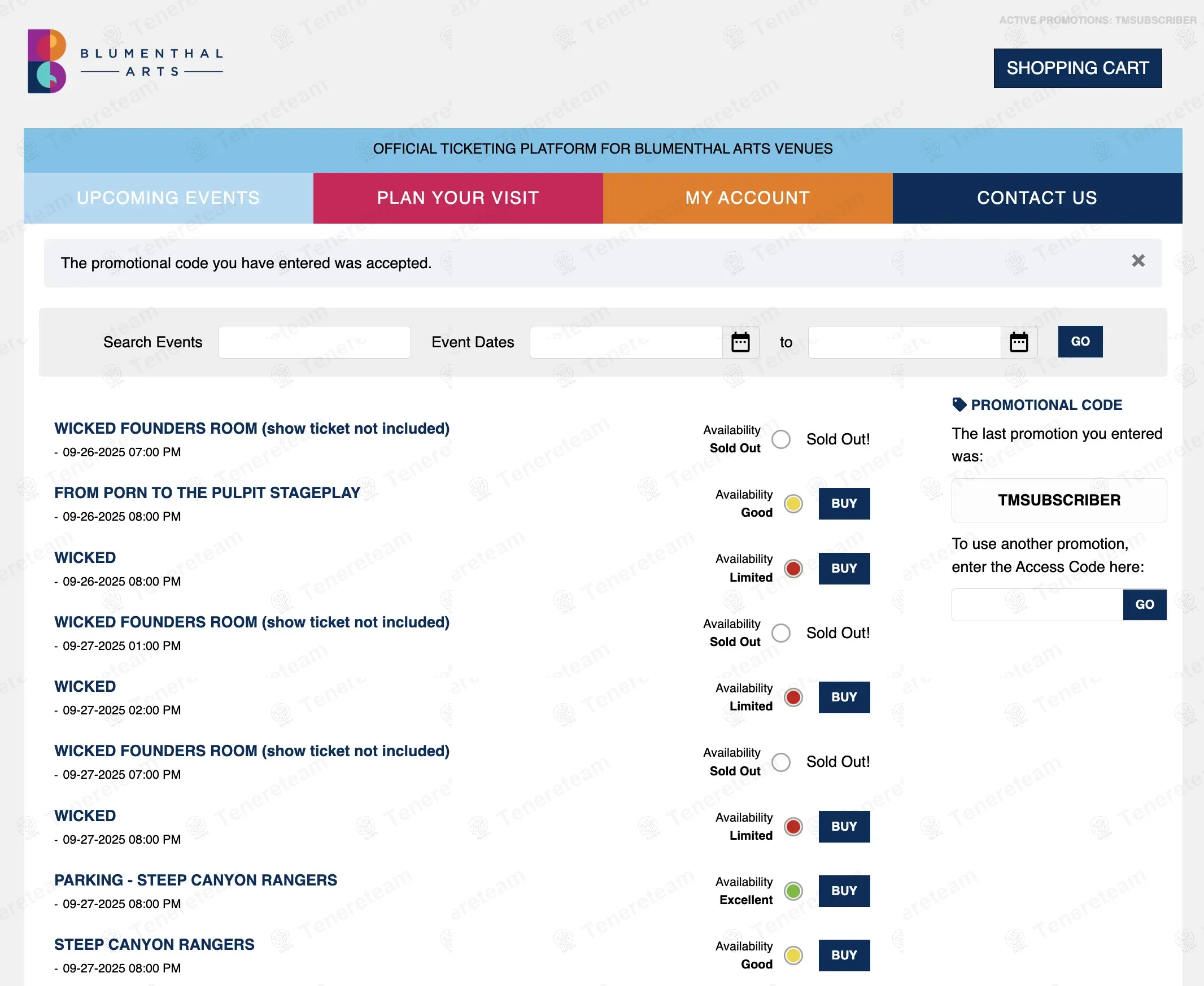
Task: Click the Promotional Code tag icon
Action: click(959, 404)
